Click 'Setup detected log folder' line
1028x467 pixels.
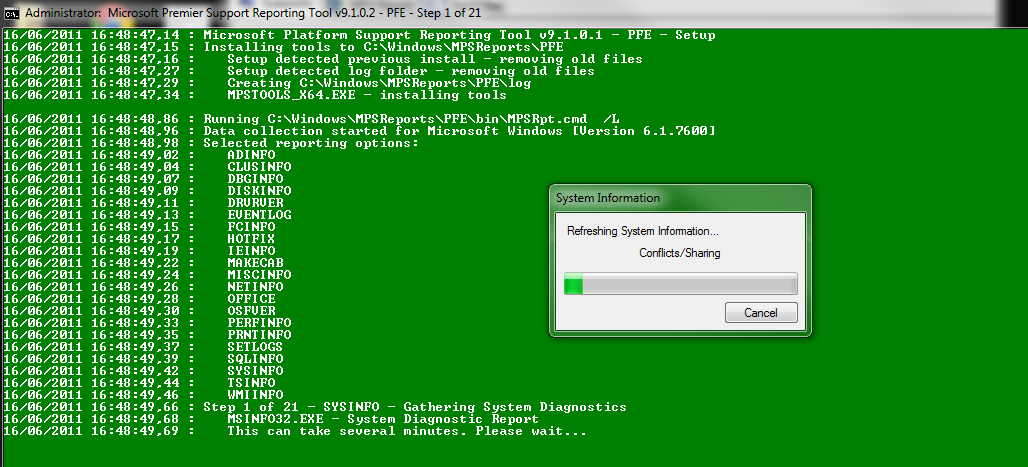click(299, 71)
